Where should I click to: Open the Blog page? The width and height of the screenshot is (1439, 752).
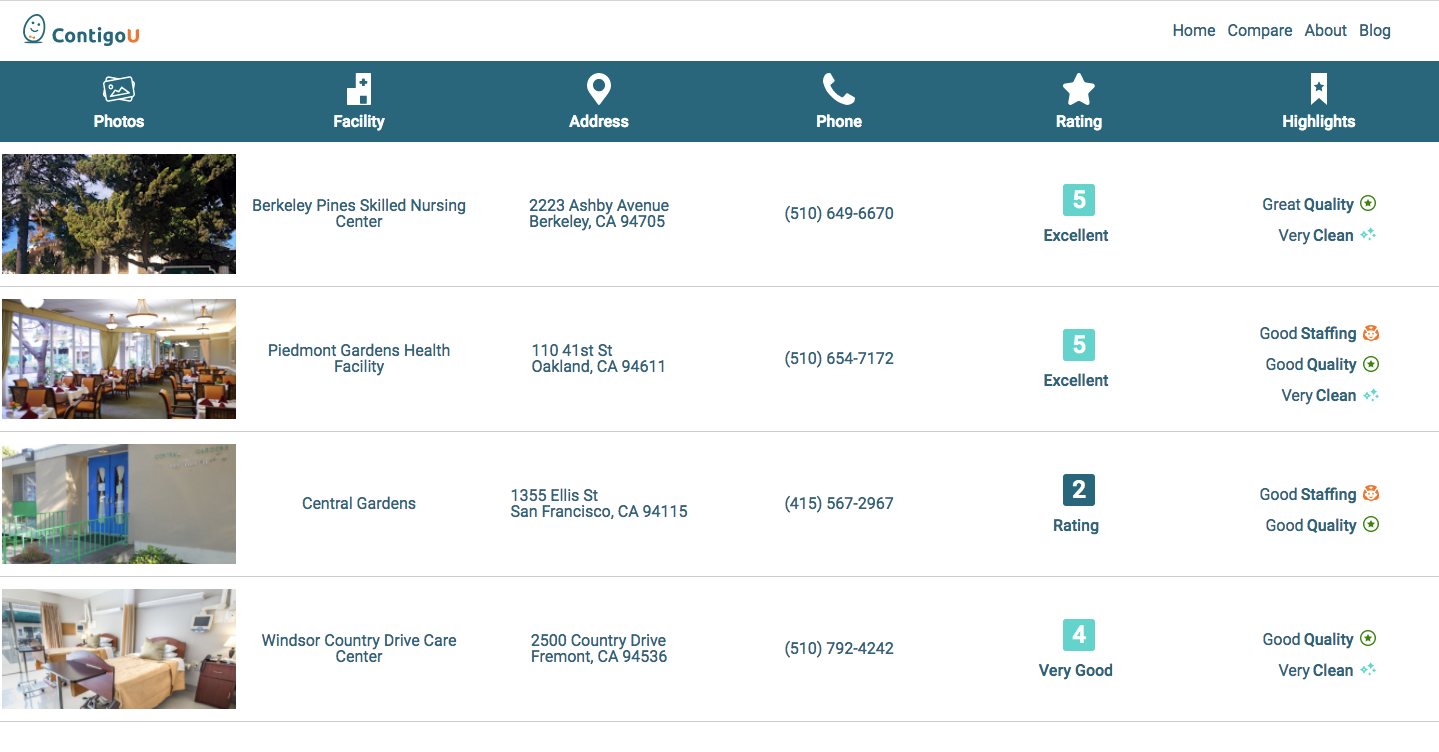click(1375, 31)
